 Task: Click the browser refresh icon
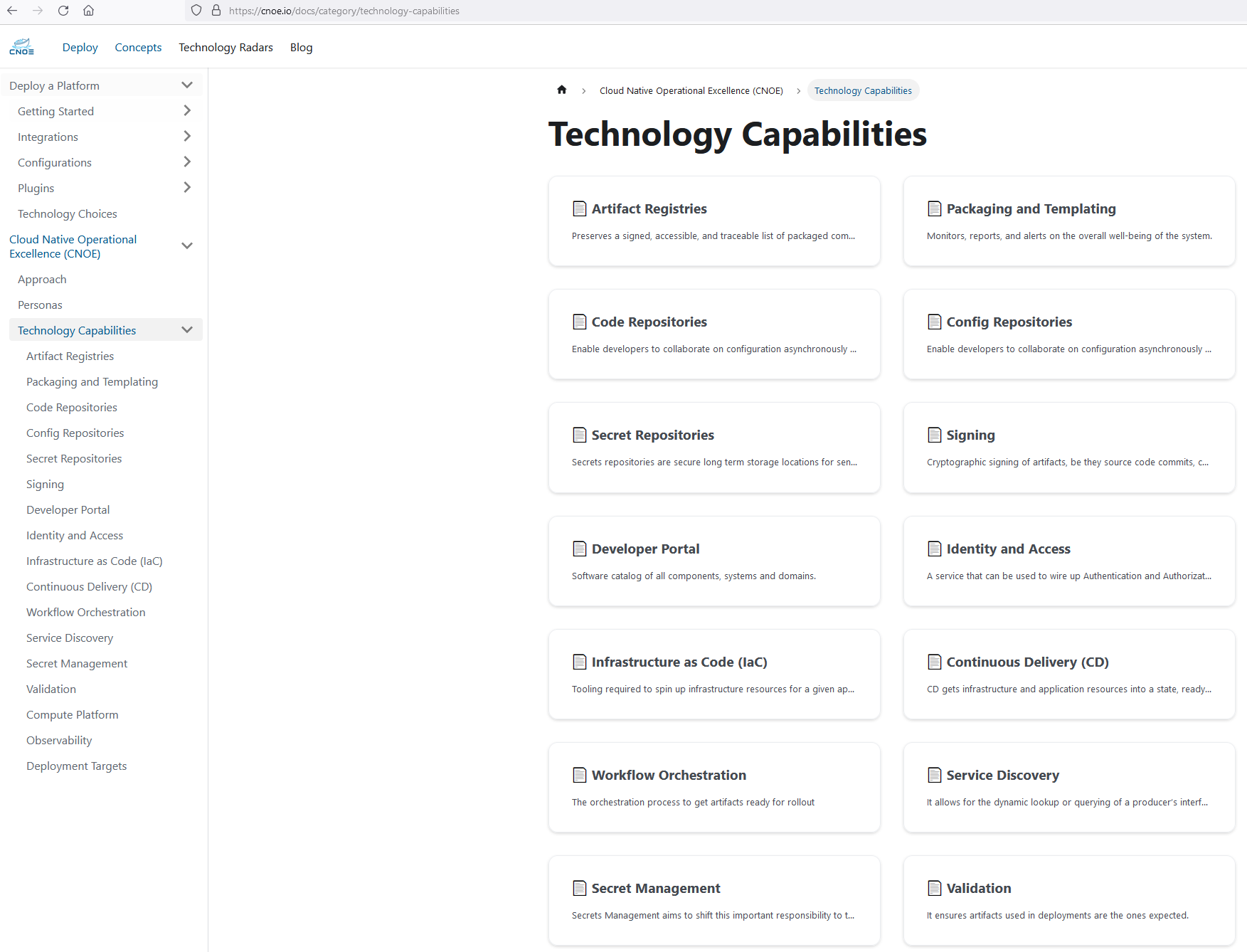(63, 11)
